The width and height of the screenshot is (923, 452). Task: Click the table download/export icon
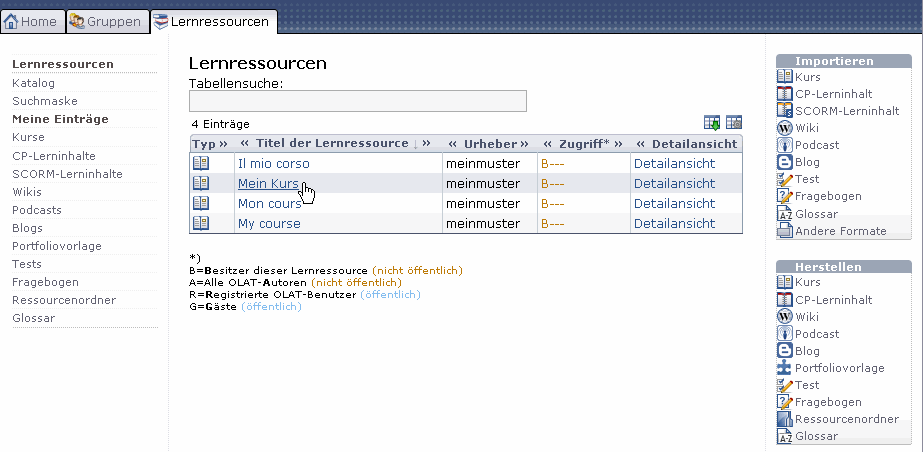(712, 123)
